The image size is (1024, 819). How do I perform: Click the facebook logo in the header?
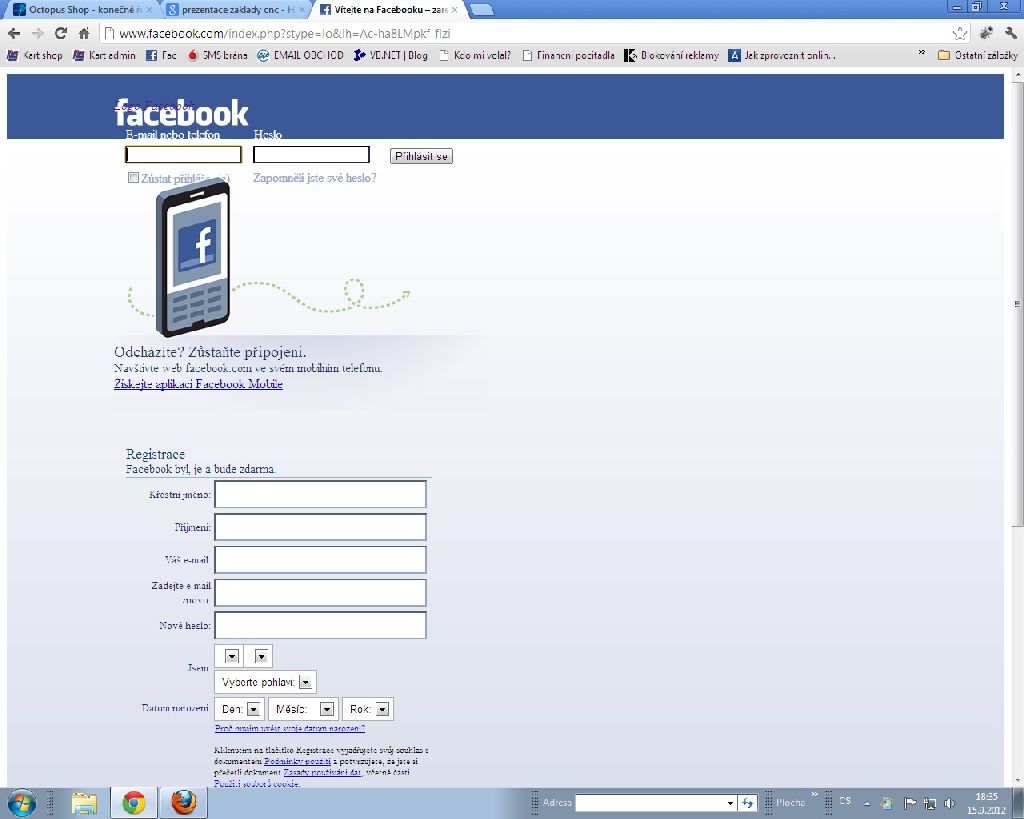point(182,113)
